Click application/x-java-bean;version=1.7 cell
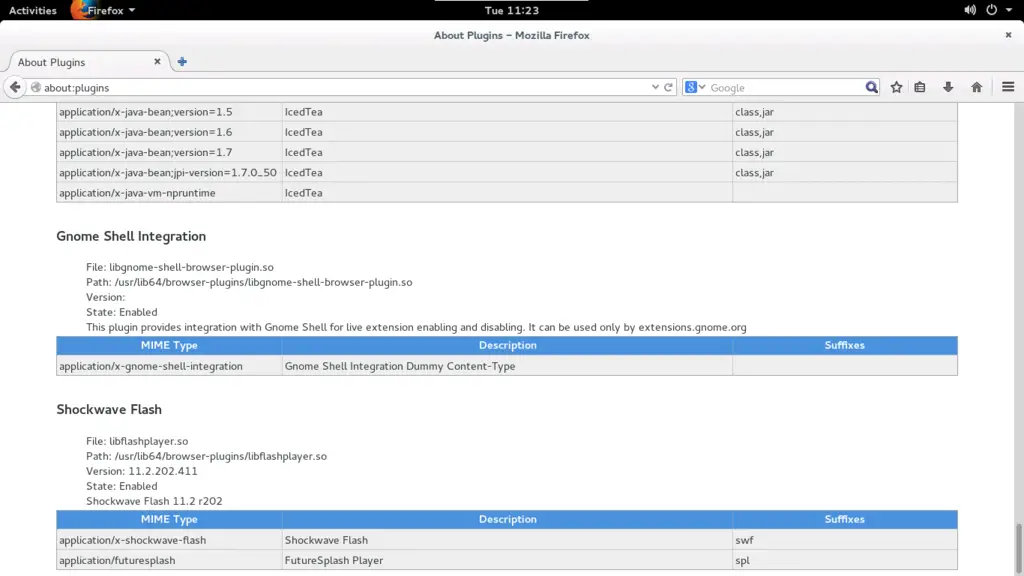Screen dimensions: 1024x576 [x=169, y=152]
